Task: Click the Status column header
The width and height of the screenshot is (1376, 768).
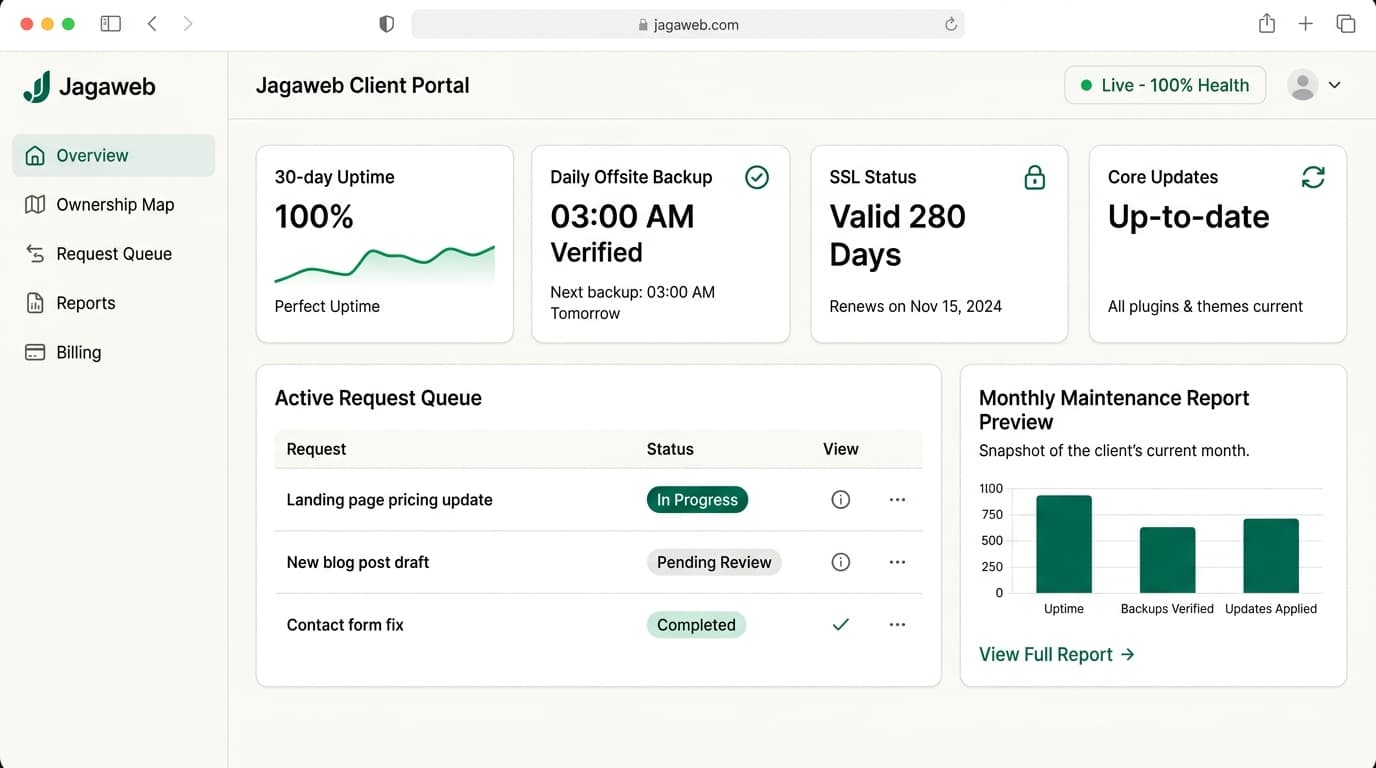Action: [670, 449]
